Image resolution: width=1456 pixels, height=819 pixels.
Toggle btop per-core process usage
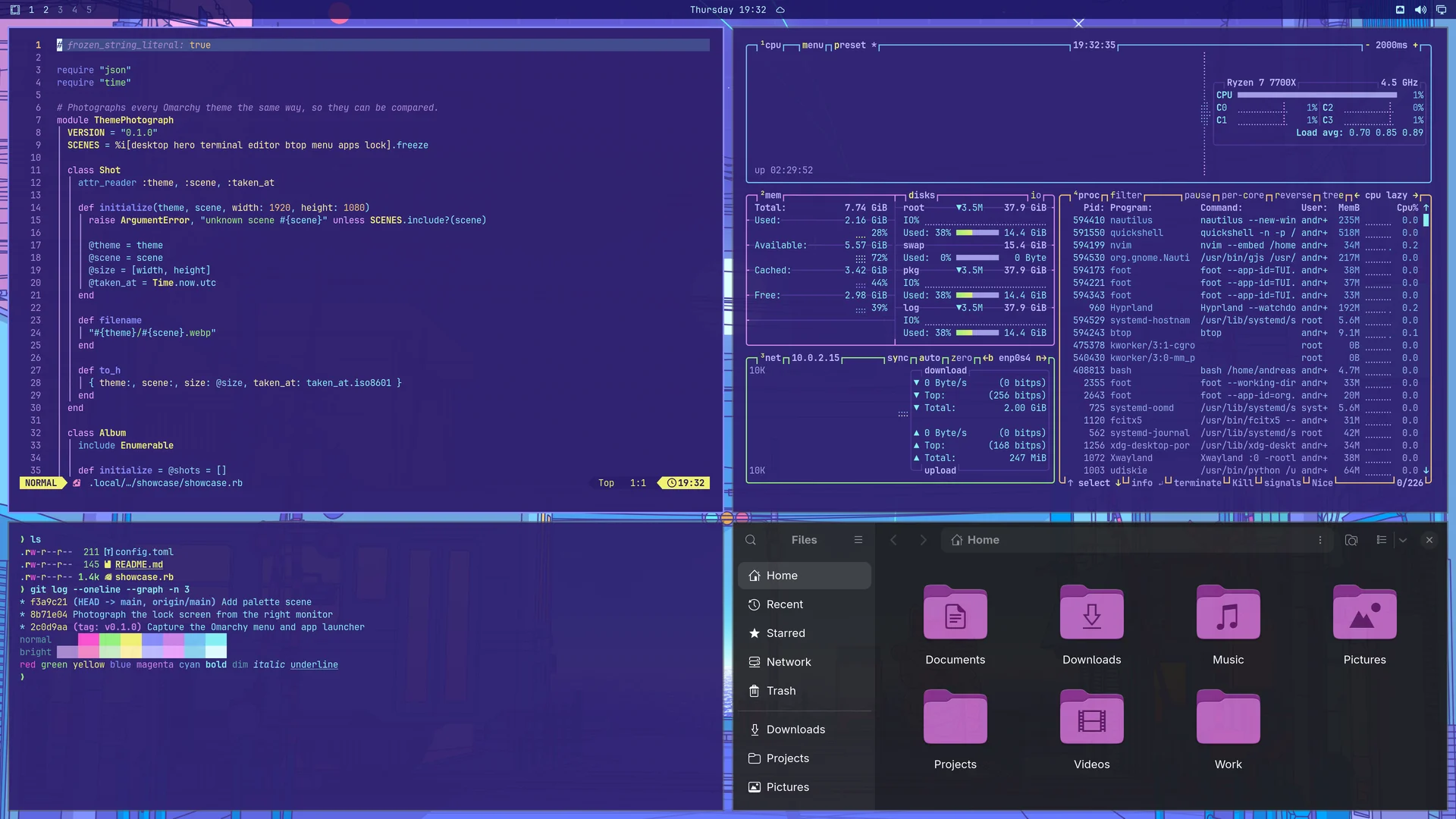coord(1243,196)
